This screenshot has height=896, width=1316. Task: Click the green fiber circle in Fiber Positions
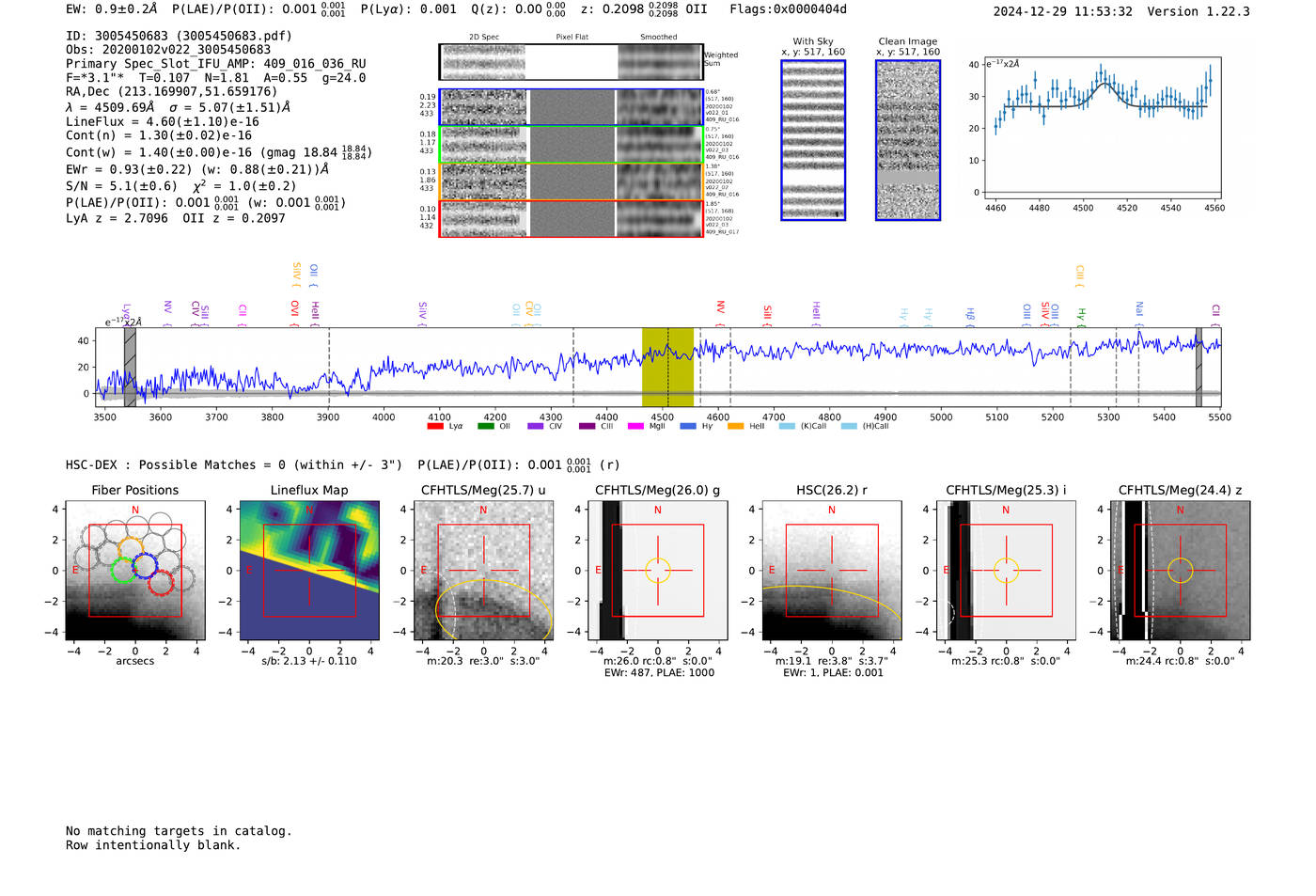(x=123, y=570)
